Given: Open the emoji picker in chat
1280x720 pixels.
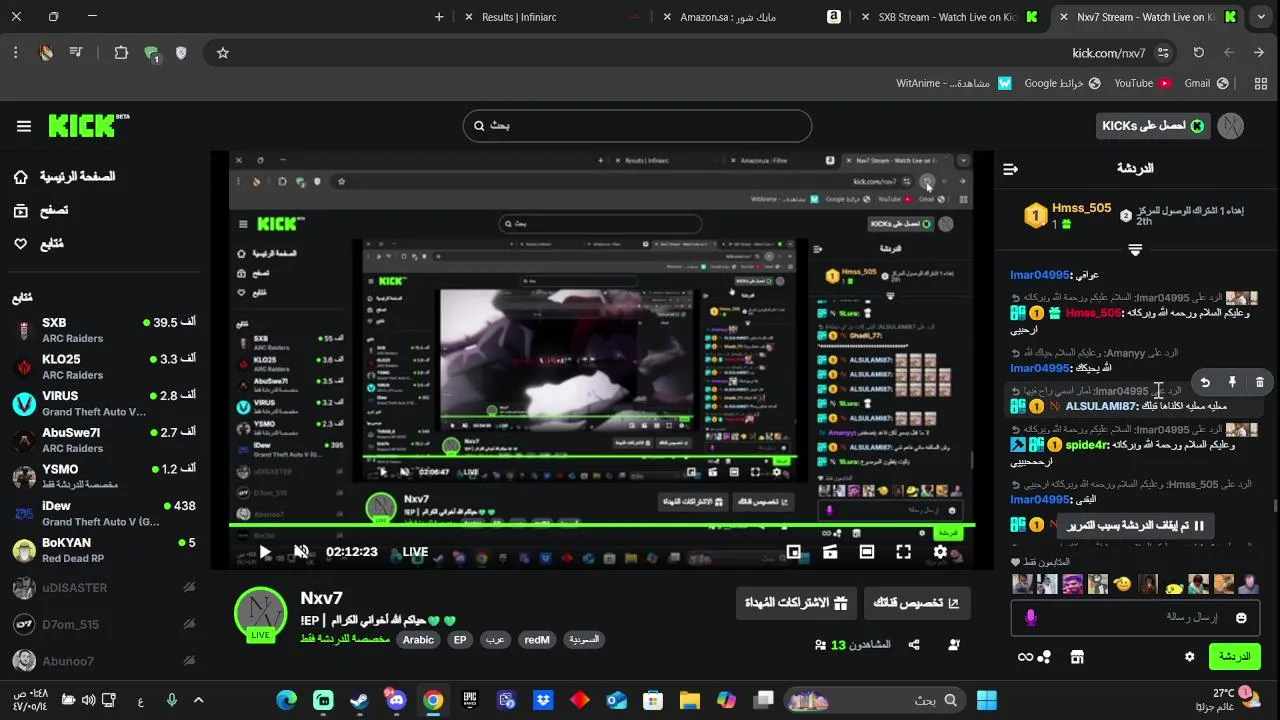Looking at the screenshot, I should pyautogui.click(x=1241, y=618).
